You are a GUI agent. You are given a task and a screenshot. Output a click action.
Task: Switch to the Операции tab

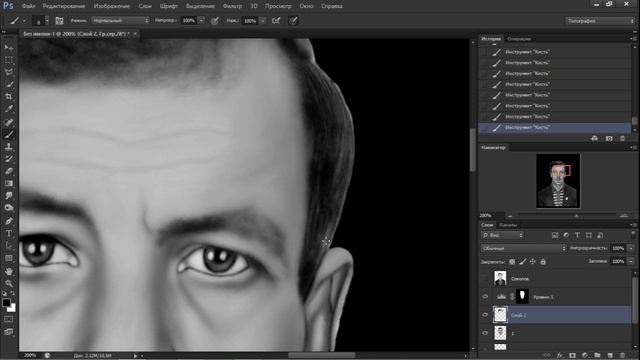(x=519, y=39)
